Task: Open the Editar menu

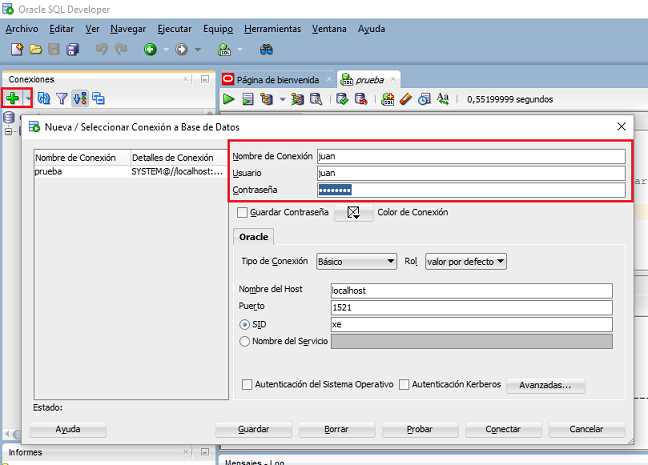Action: click(x=62, y=29)
